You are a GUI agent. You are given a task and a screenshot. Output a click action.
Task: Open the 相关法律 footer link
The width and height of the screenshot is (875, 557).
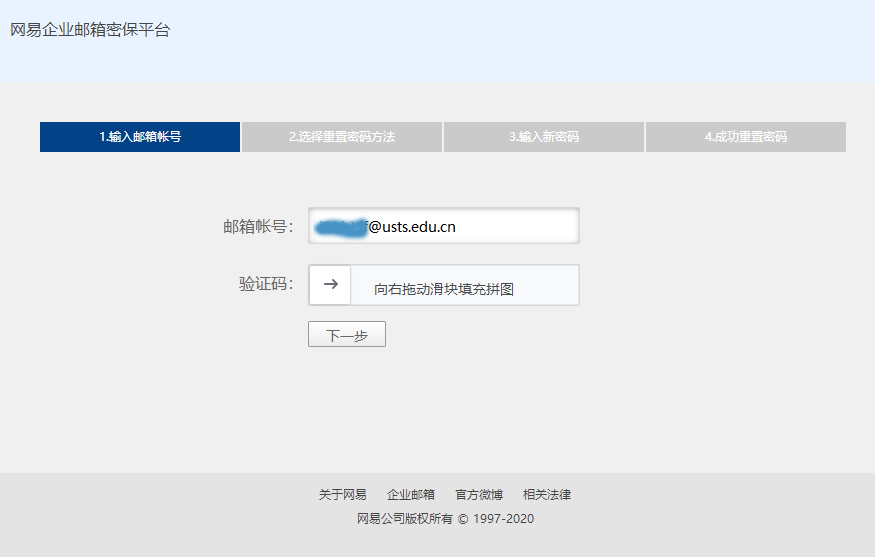[x=547, y=495]
